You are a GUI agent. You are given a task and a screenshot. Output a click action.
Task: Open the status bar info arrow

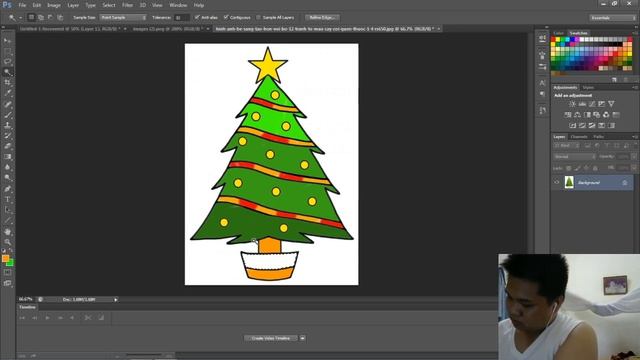pyautogui.click(x=116, y=300)
